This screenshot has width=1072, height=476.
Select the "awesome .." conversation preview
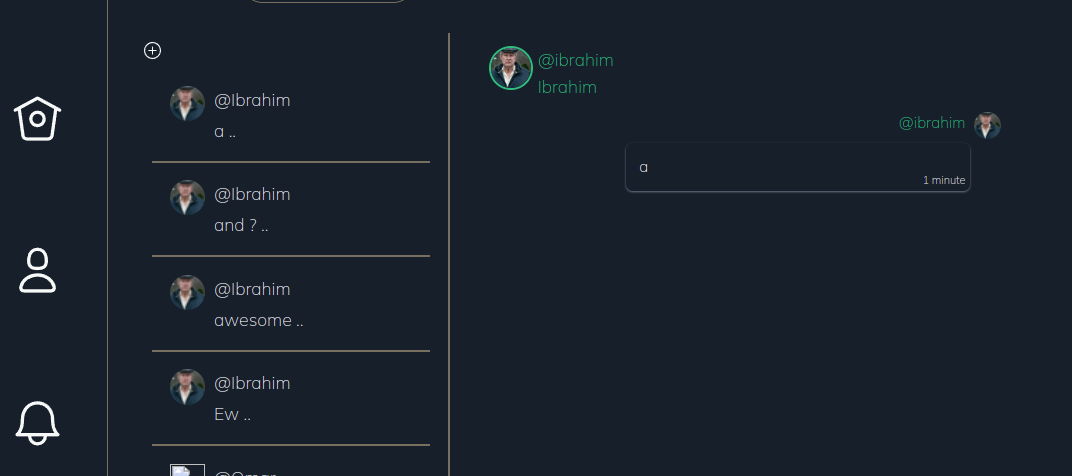[258, 321]
